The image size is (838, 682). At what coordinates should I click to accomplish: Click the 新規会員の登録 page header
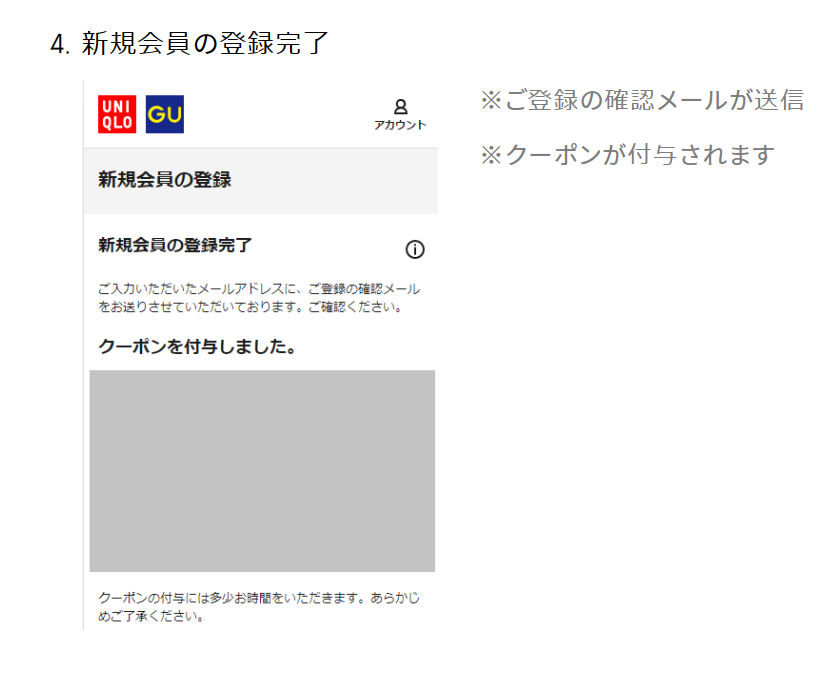(165, 180)
